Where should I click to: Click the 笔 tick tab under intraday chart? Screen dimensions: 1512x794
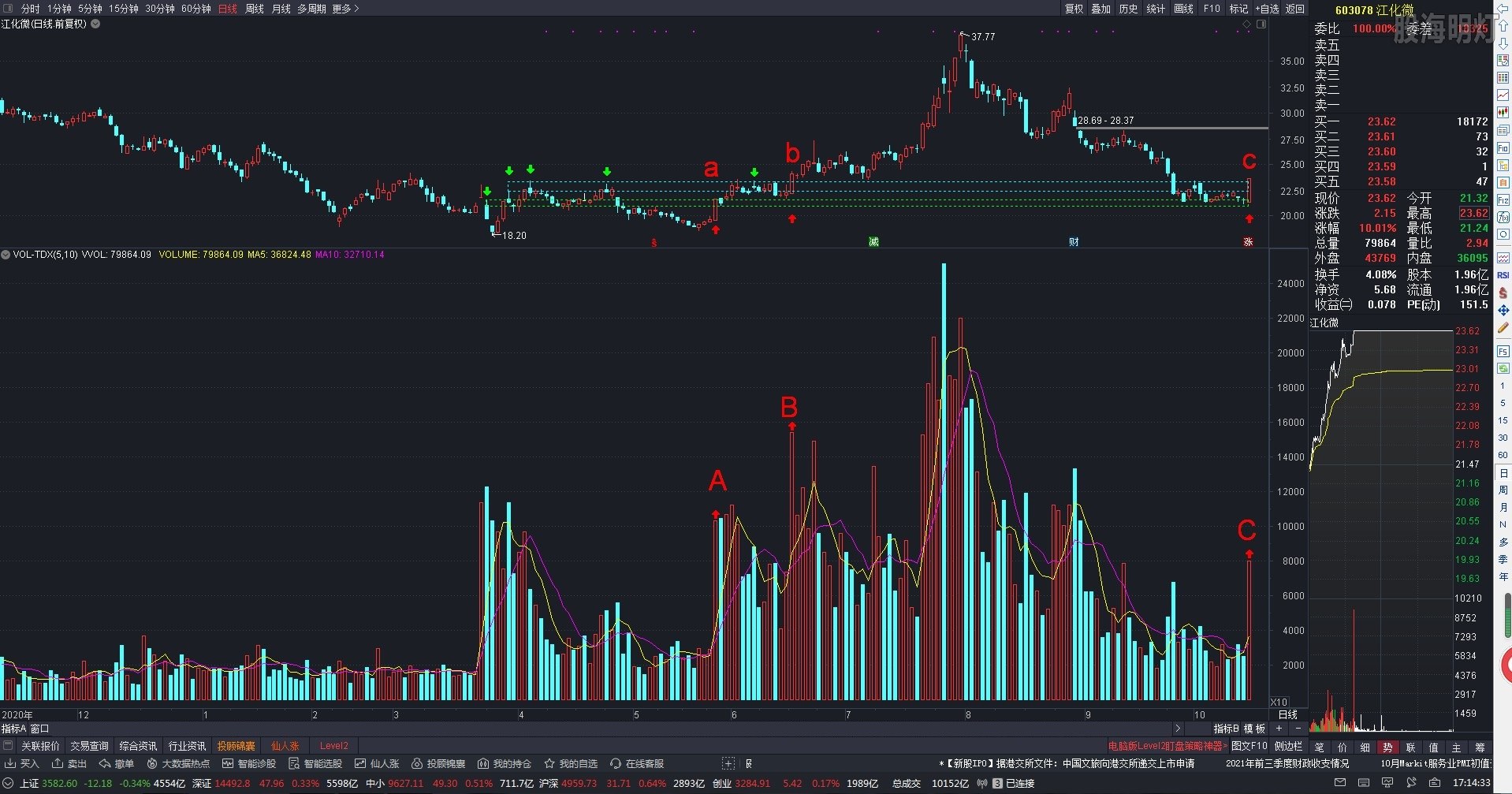tap(1319, 747)
